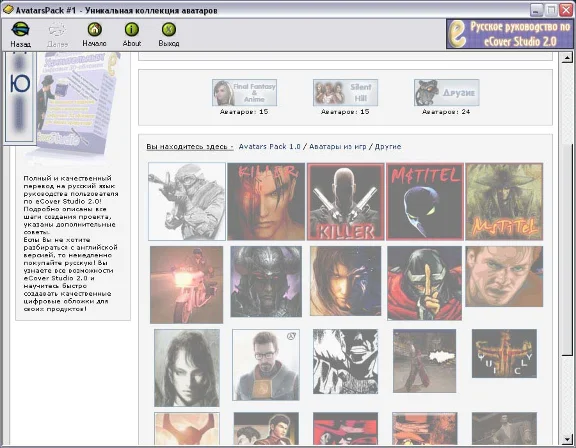576x448 pixels.
Task: Select the dark horned helmet warrior avatar
Action: [266, 281]
